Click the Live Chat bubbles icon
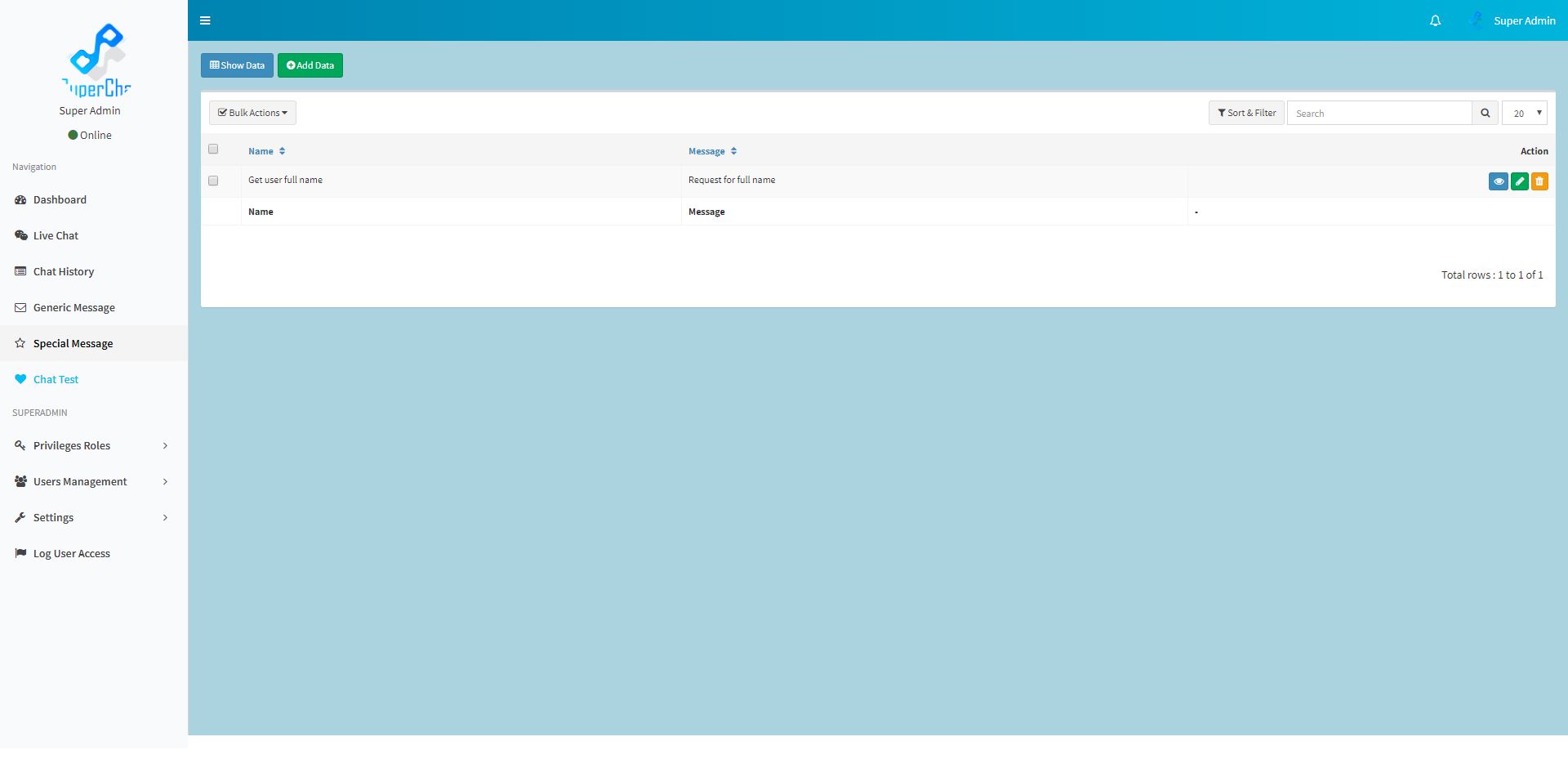Image resolution: width=1568 pixels, height=777 pixels. point(20,235)
